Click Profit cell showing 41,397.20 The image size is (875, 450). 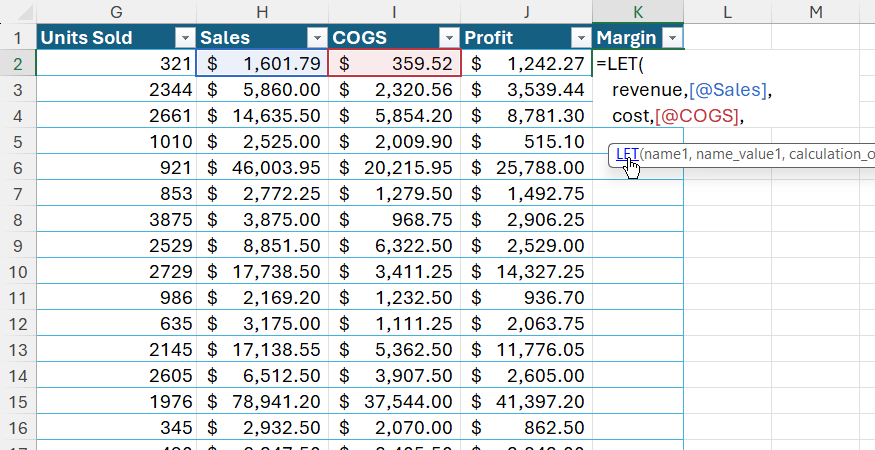click(x=526, y=402)
